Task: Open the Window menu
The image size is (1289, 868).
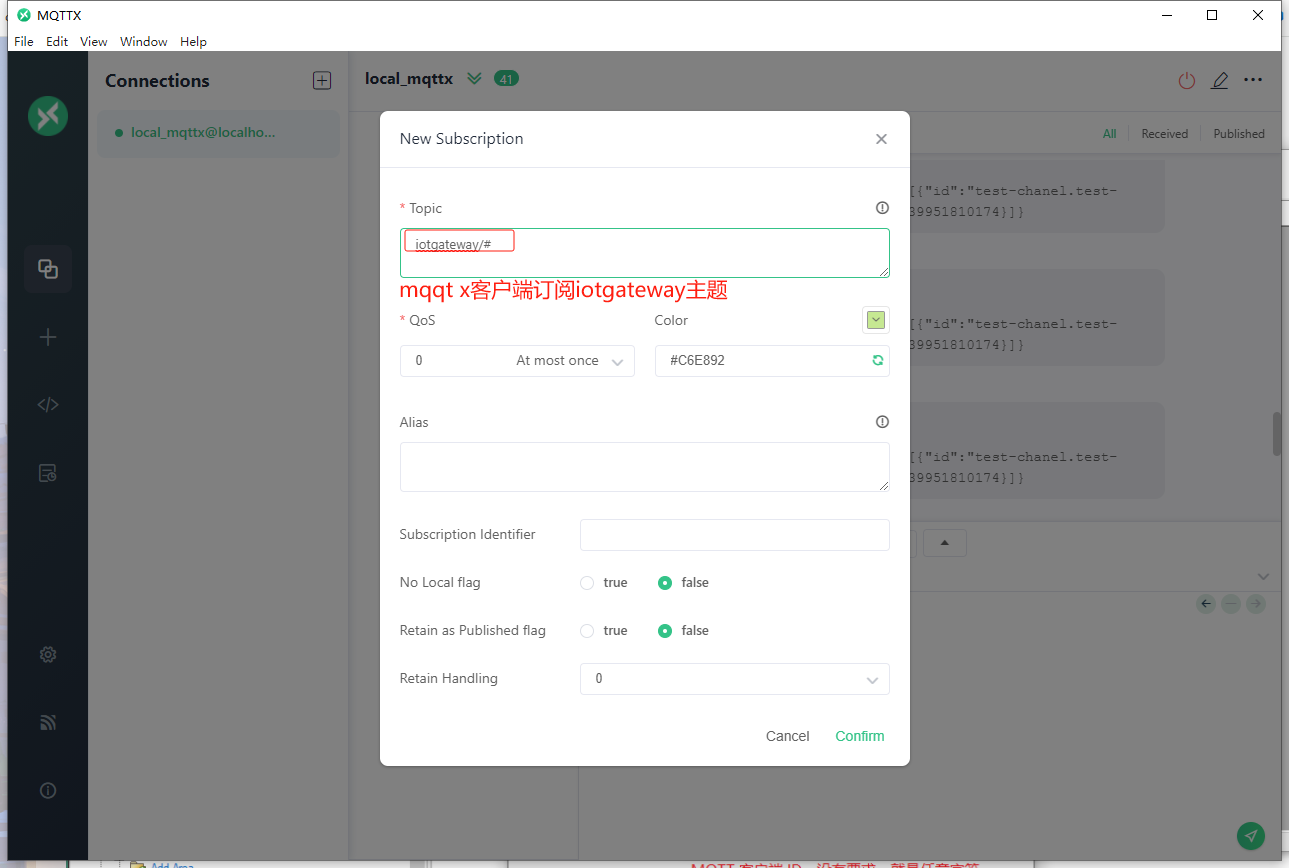Action: point(144,42)
